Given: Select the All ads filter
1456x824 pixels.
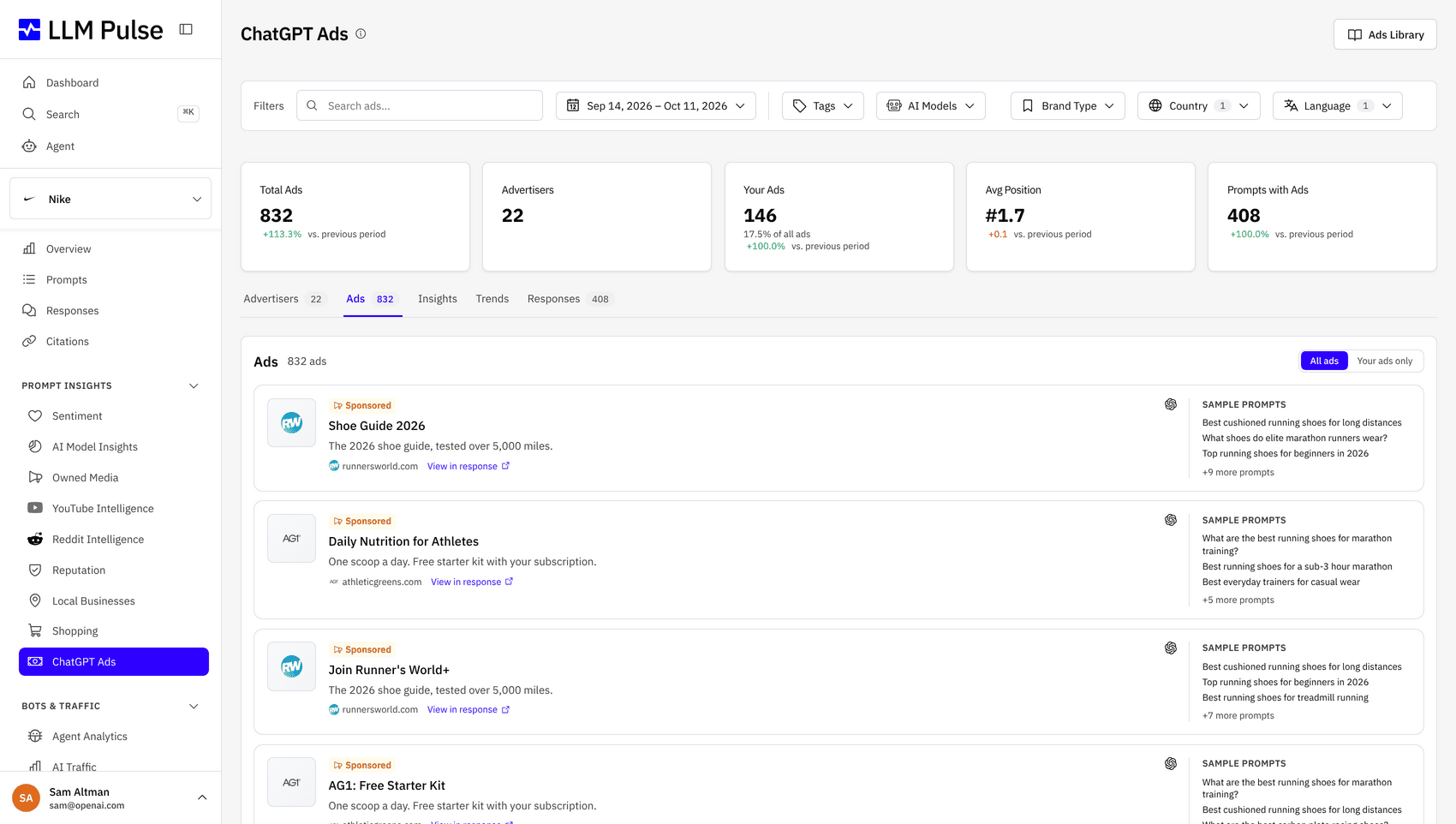Looking at the screenshot, I should [1324, 361].
